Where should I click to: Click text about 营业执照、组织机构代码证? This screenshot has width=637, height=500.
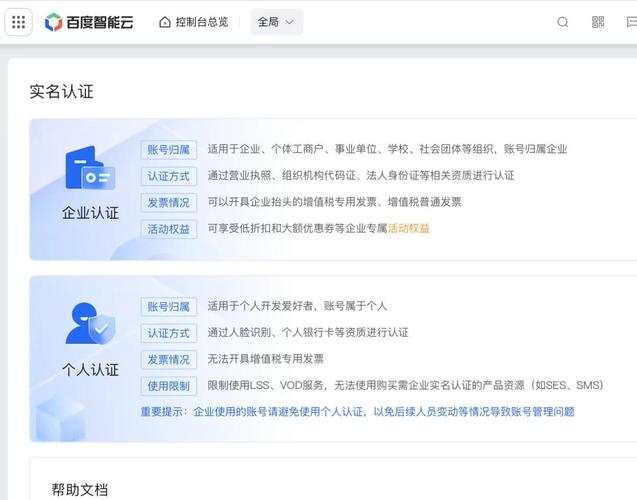point(361,175)
